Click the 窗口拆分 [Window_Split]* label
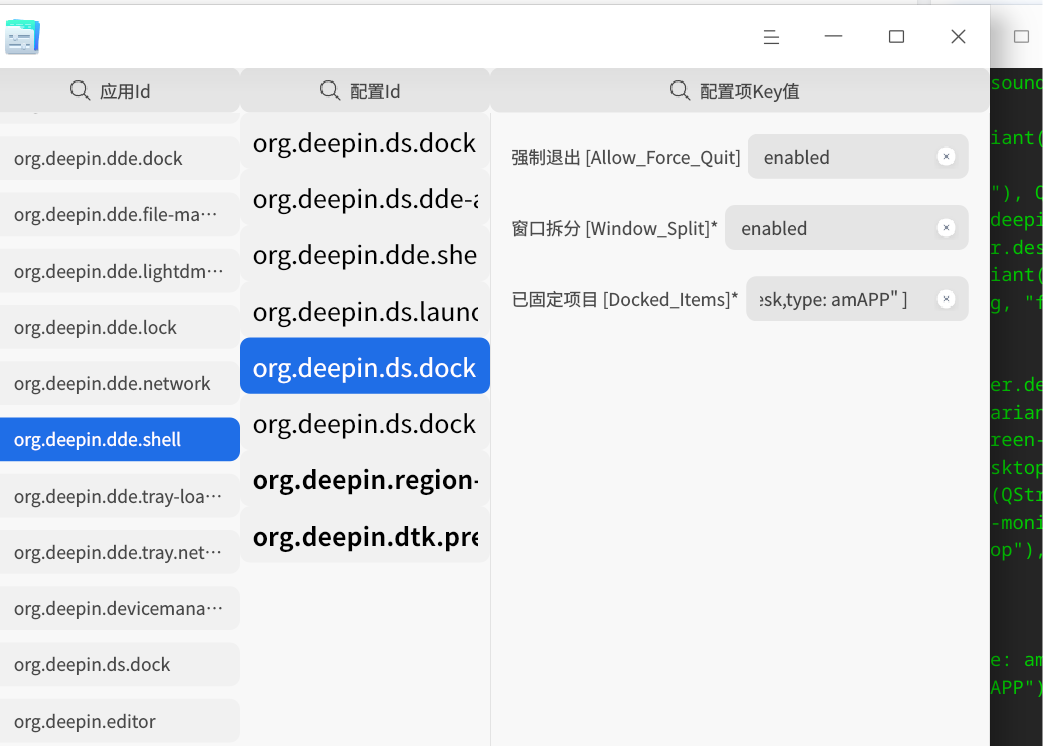Image resolution: width=1043 pixels, height=746 pixels. (x=614, y=229)
